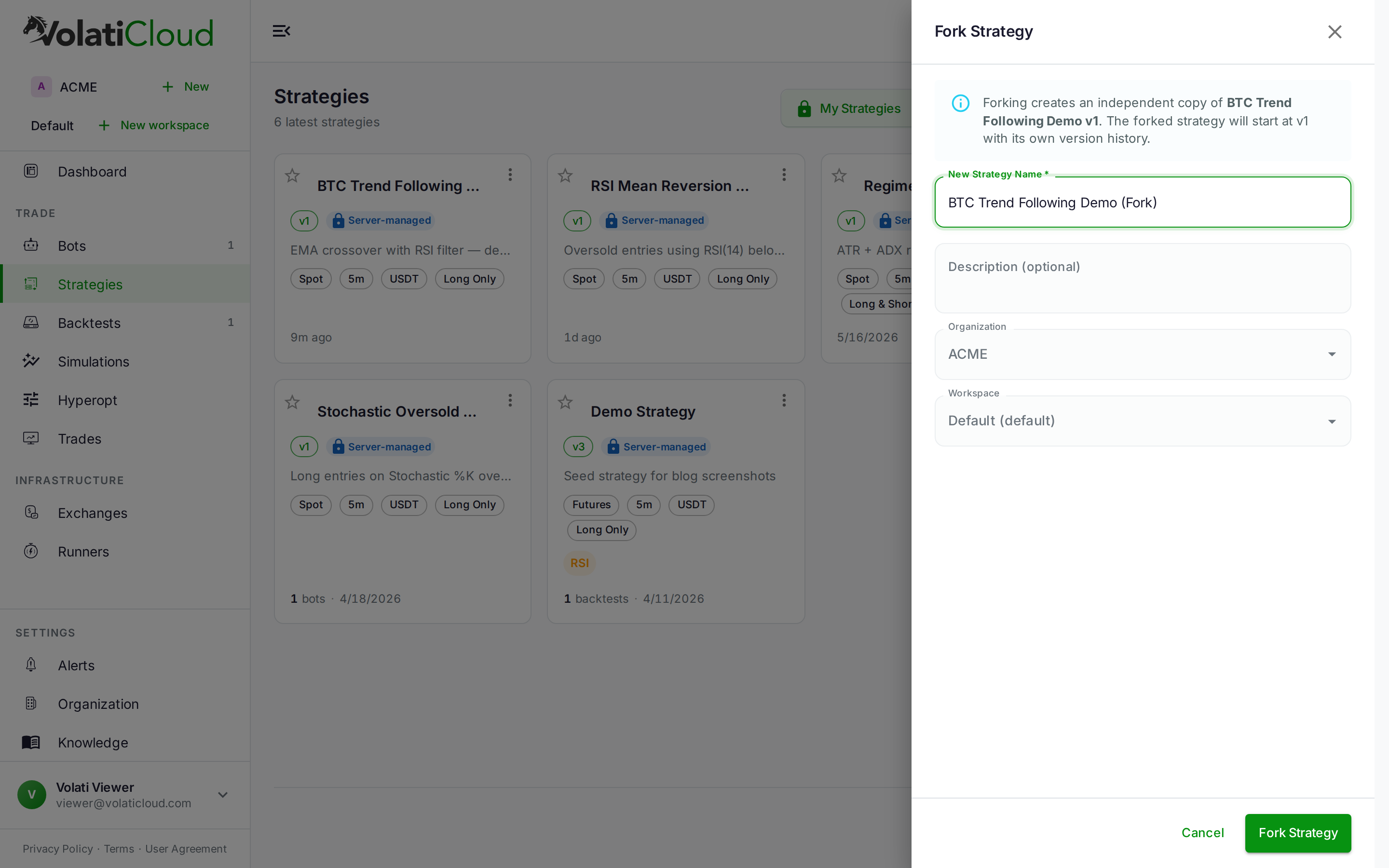Open Demo Strategy card title
Image resolution: width=1389 pixels, height=868 pixels.
pyautogui.click(x=643, y=411)
